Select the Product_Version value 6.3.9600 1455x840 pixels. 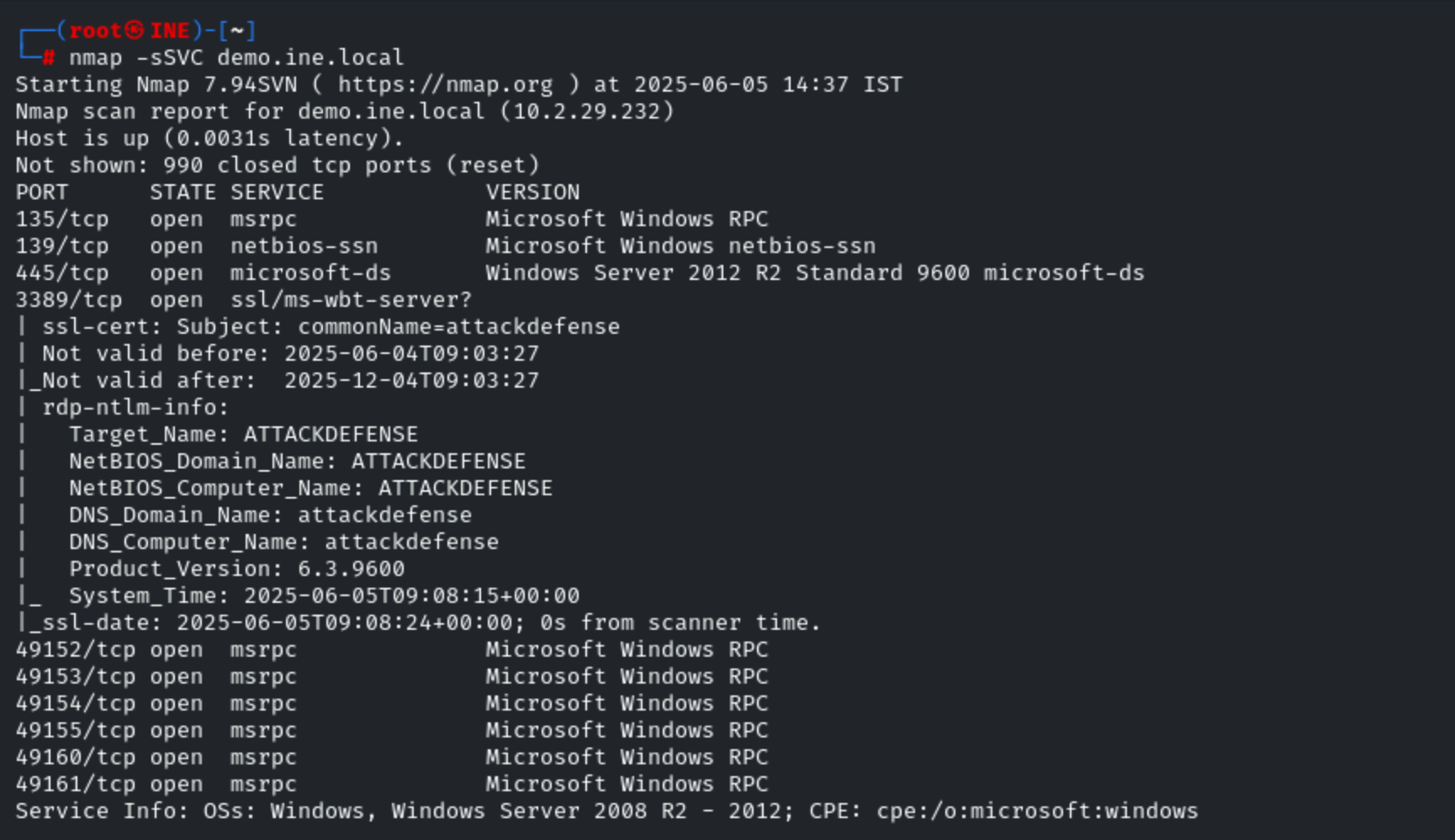click(351, 569)
